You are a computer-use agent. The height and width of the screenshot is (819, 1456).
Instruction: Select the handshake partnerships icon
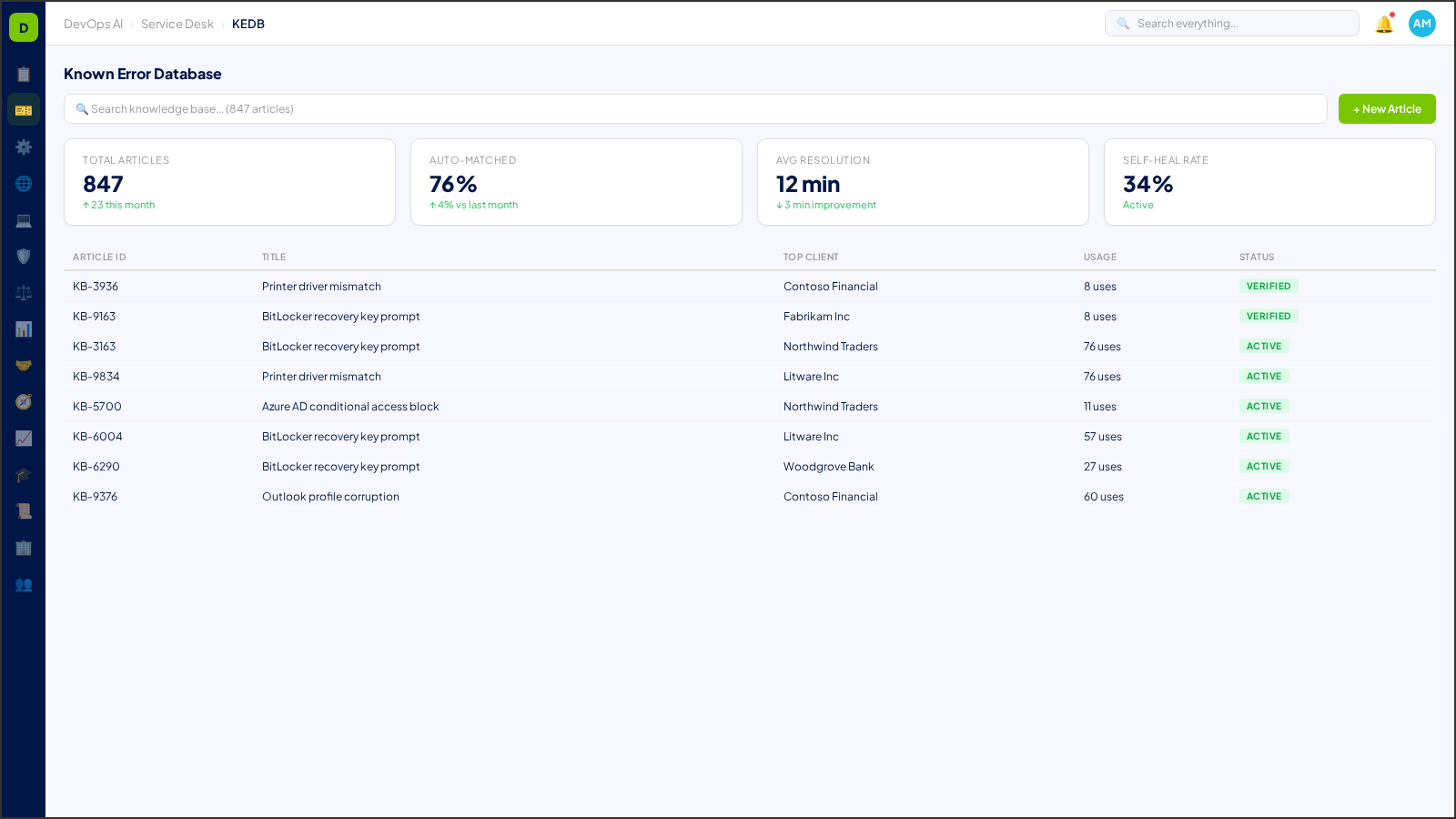click(x=24, y=364)
